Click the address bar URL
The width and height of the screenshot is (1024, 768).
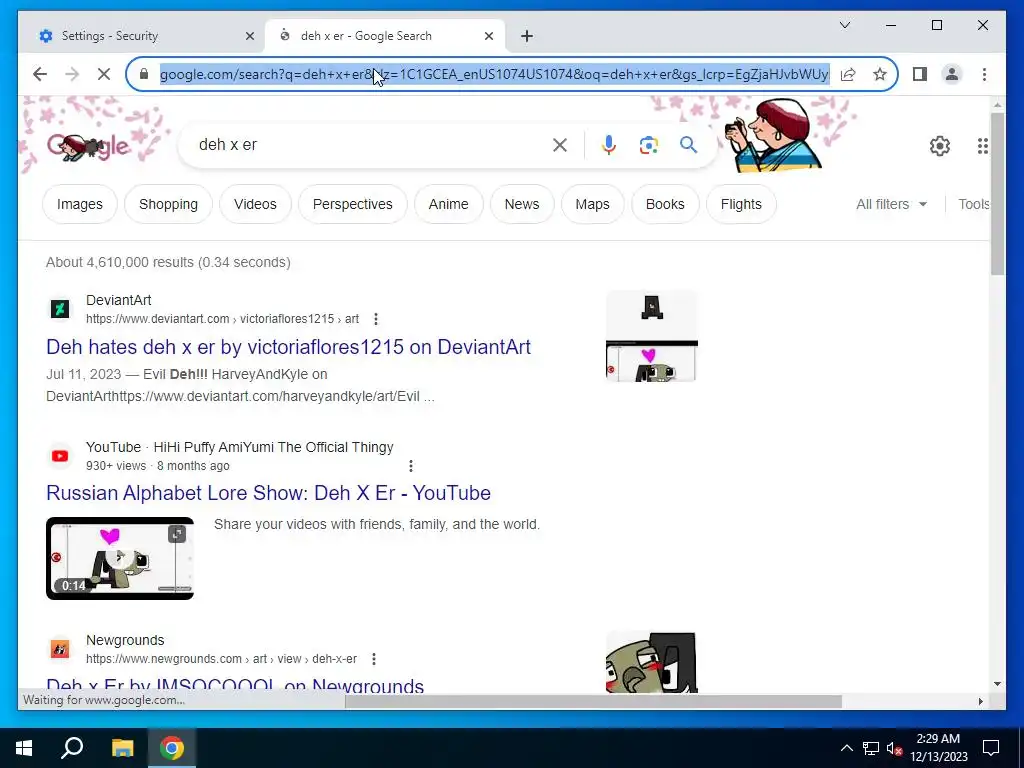pos(494,74)
